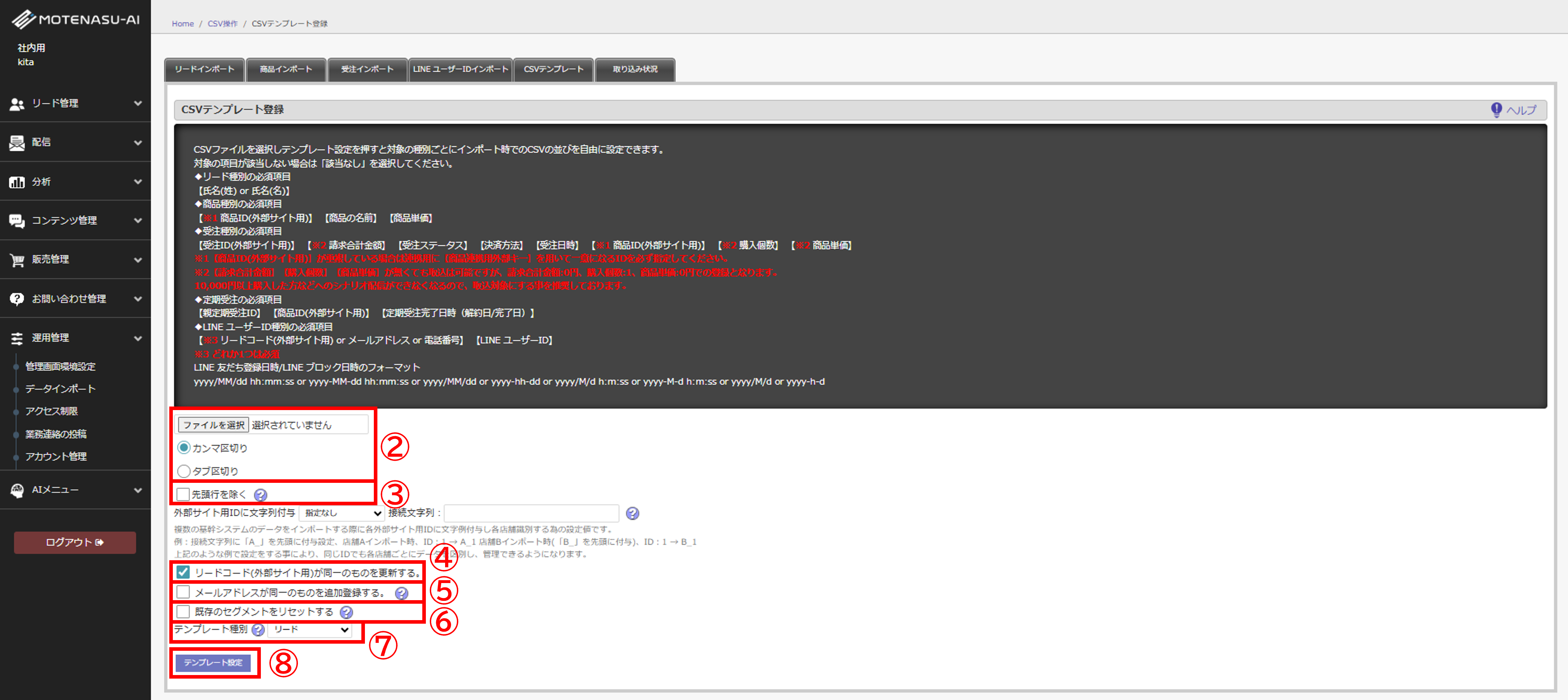The image size is (1568, 700).
Task: Open the テンプレート種別 dropdown
Action: coord(310,629)
